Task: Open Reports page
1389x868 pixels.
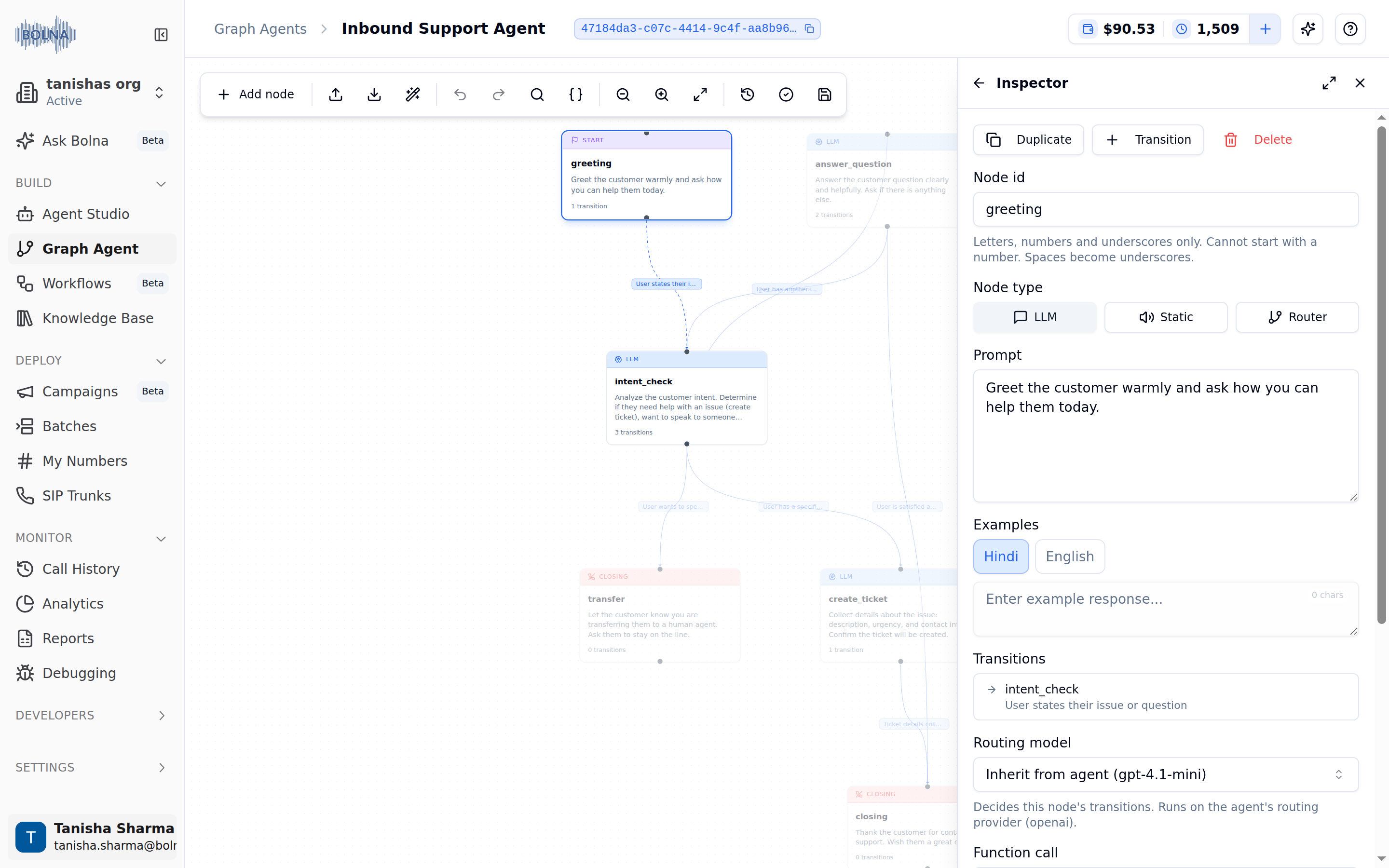Action: coord(92,638)
